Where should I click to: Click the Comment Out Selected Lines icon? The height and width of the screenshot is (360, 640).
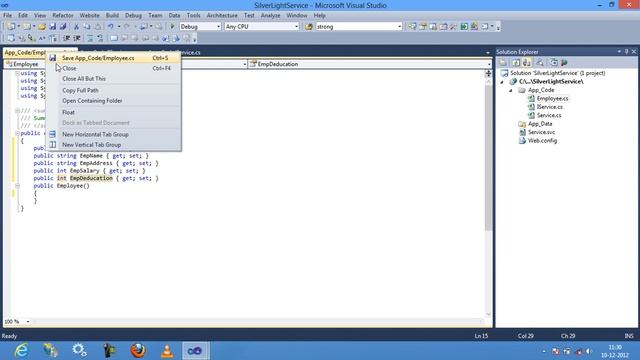90,38
